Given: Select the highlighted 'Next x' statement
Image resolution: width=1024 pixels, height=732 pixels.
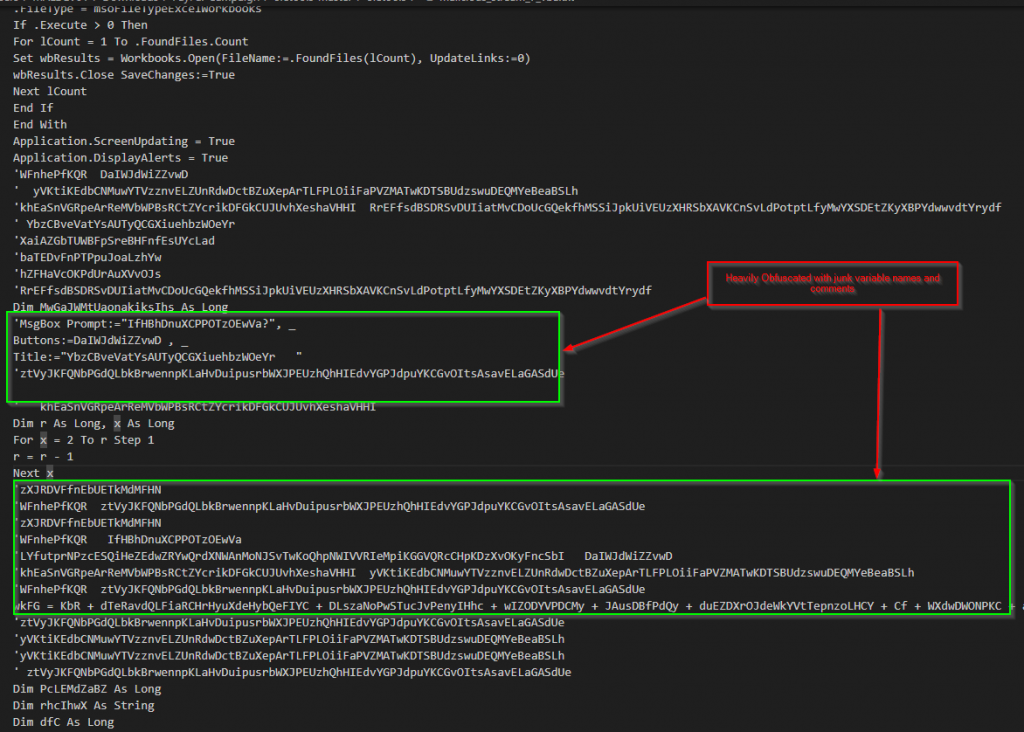Looking at the screenshot, I should click(31, 472).
